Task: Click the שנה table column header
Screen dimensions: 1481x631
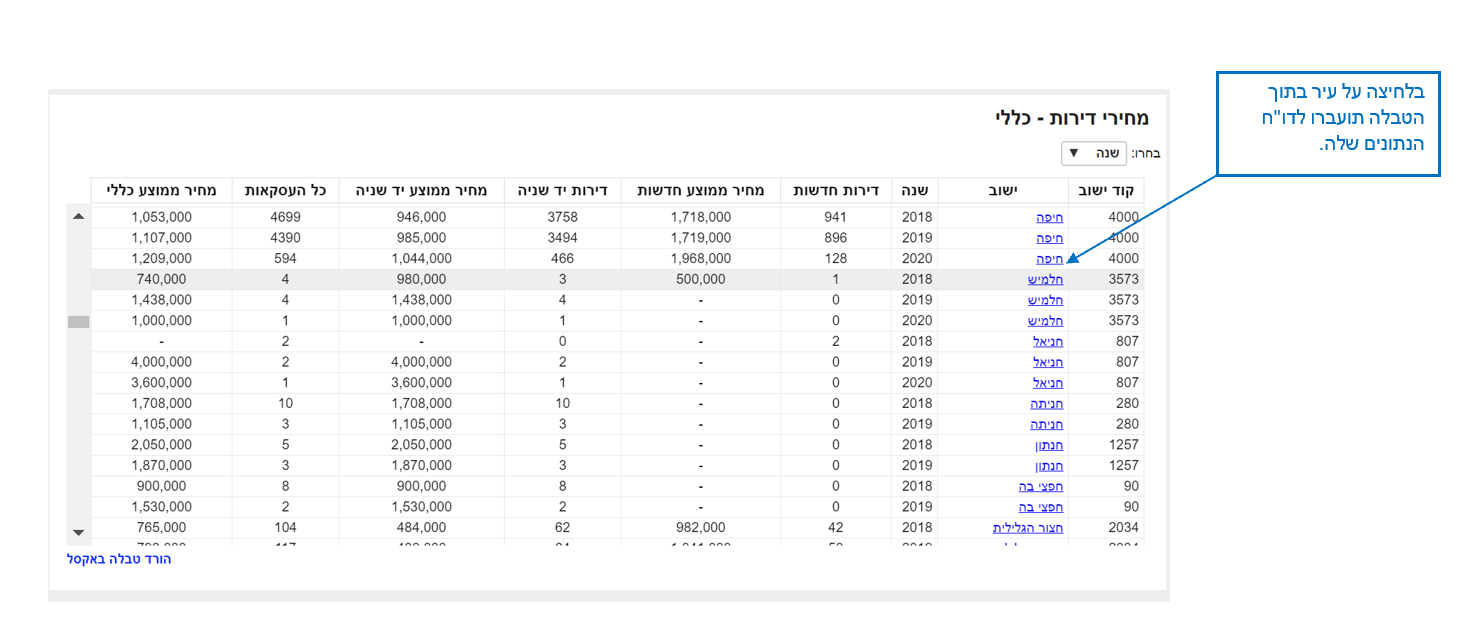Action: [915, 190]
